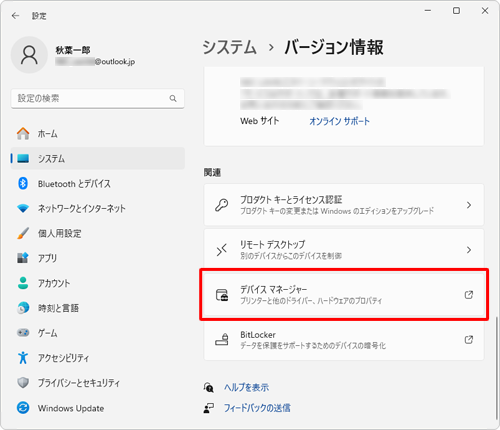Screen dimensions: 500x430
Task: Click the remote desktop arrows icon
Action: 222,250
